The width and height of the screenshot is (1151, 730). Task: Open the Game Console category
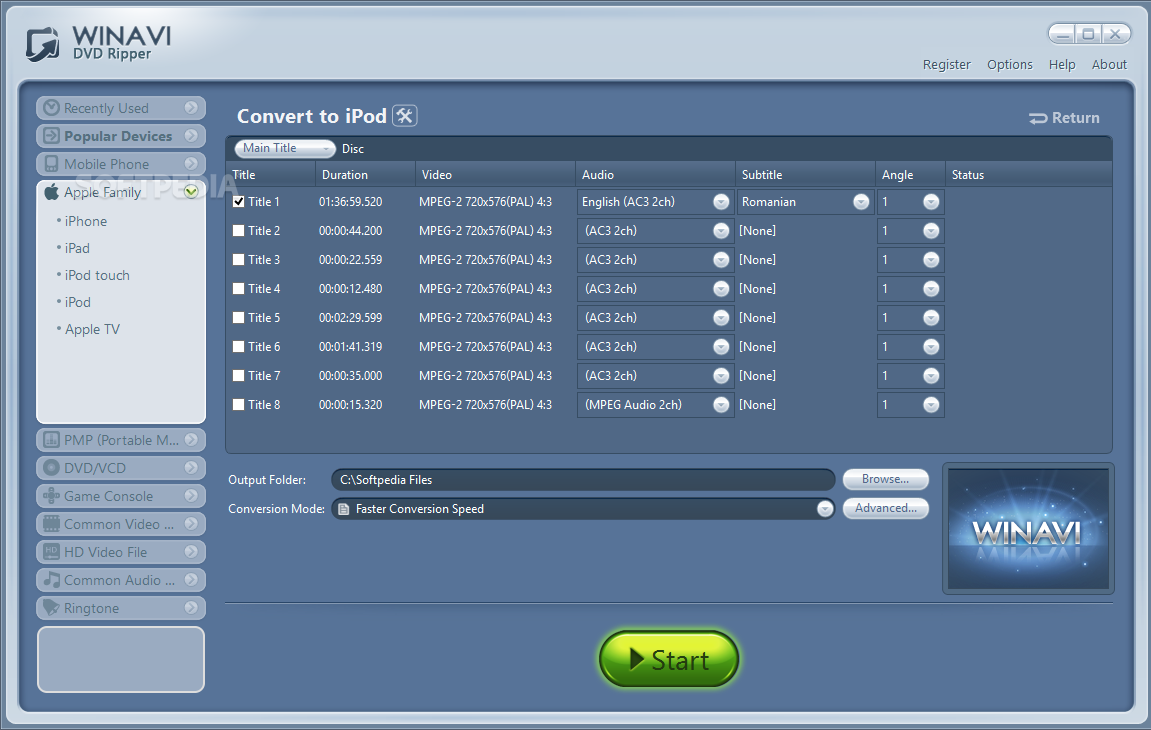120,496
